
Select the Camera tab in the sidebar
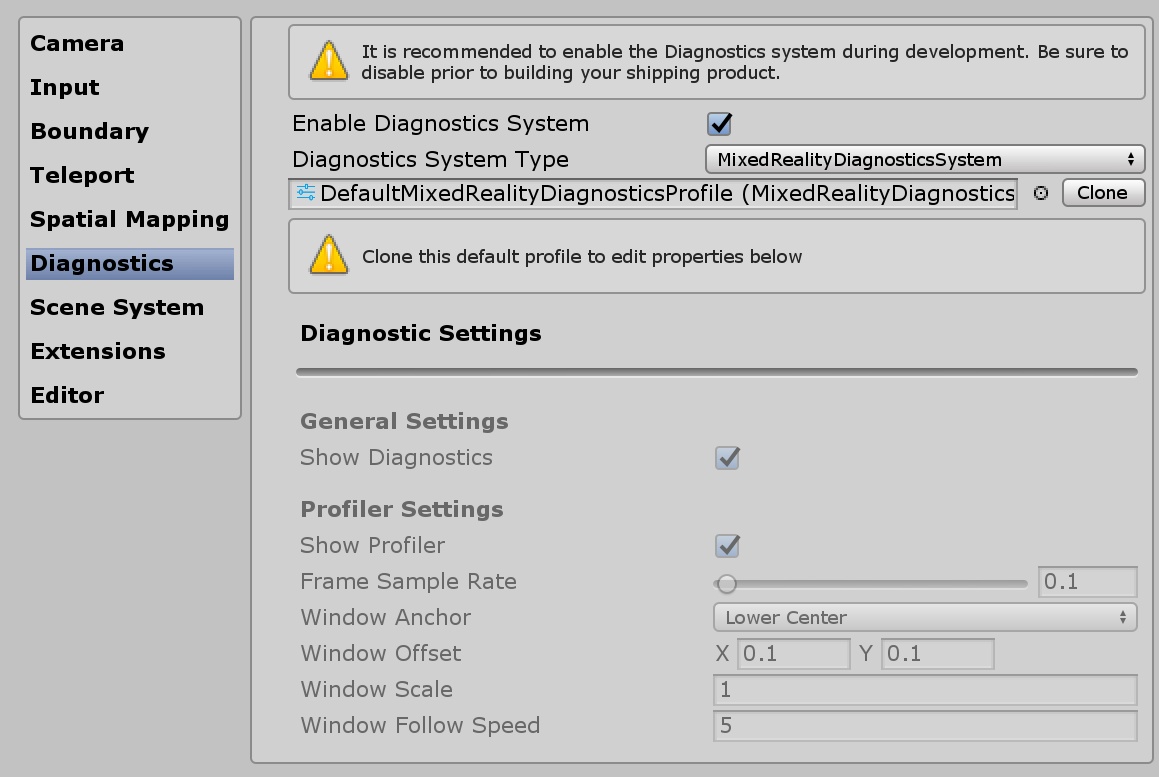77,44
